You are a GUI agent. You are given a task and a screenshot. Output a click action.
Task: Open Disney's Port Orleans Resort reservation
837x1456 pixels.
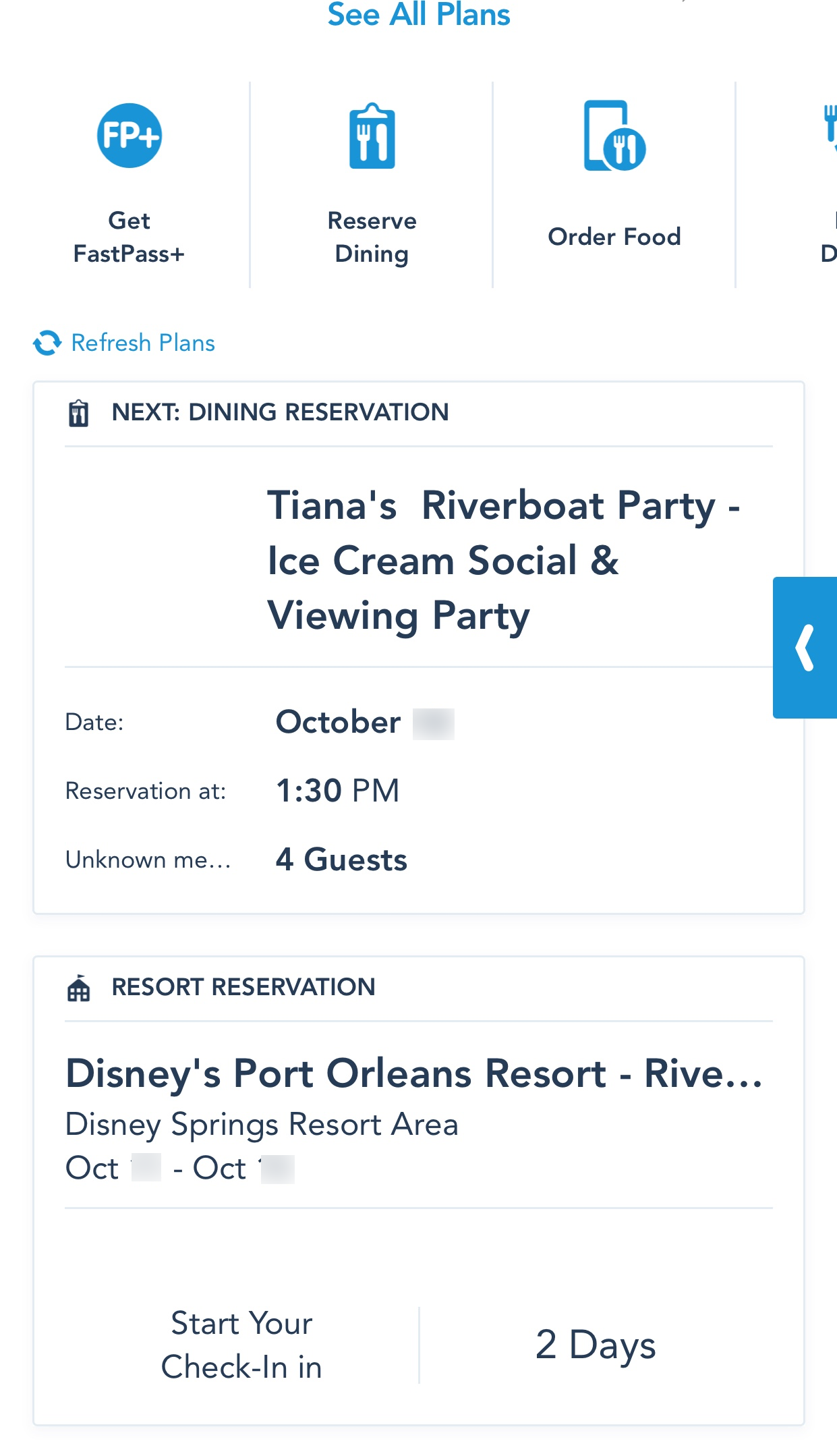[414, 1073]
